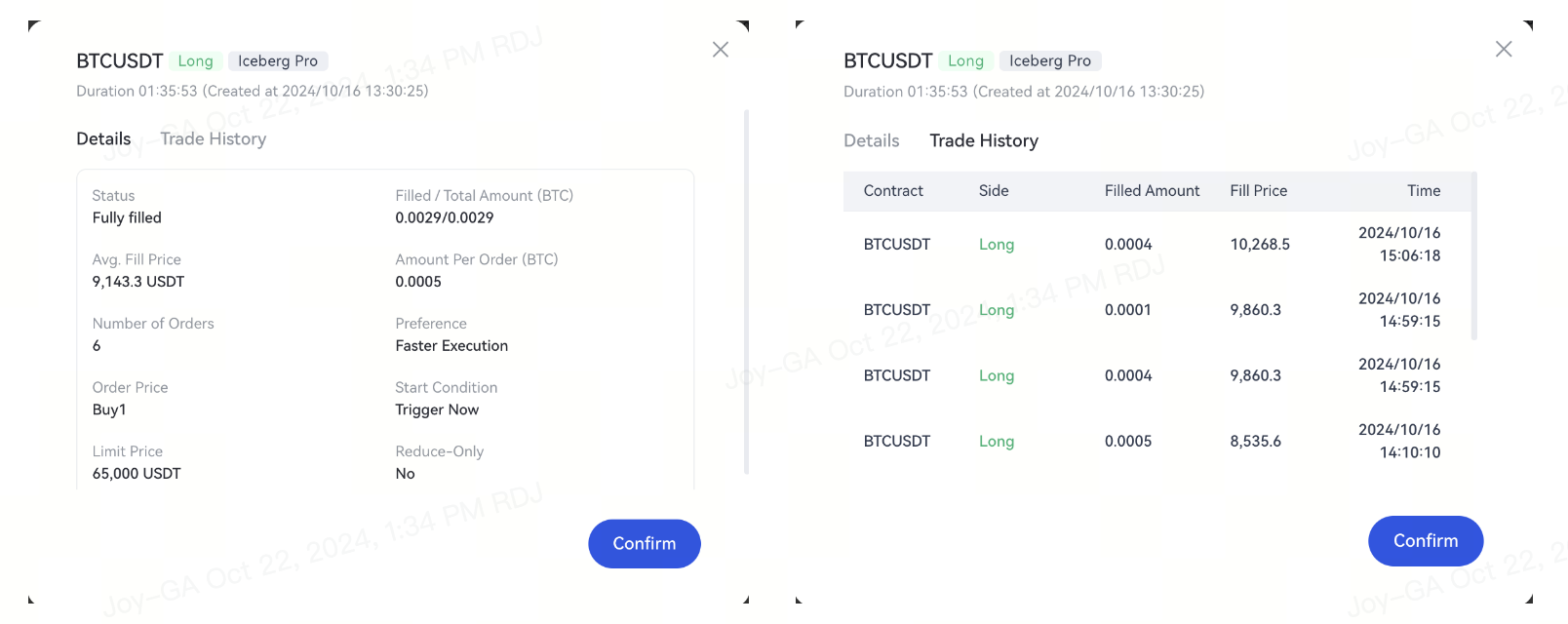Close the left Details dialog with X

721,50
